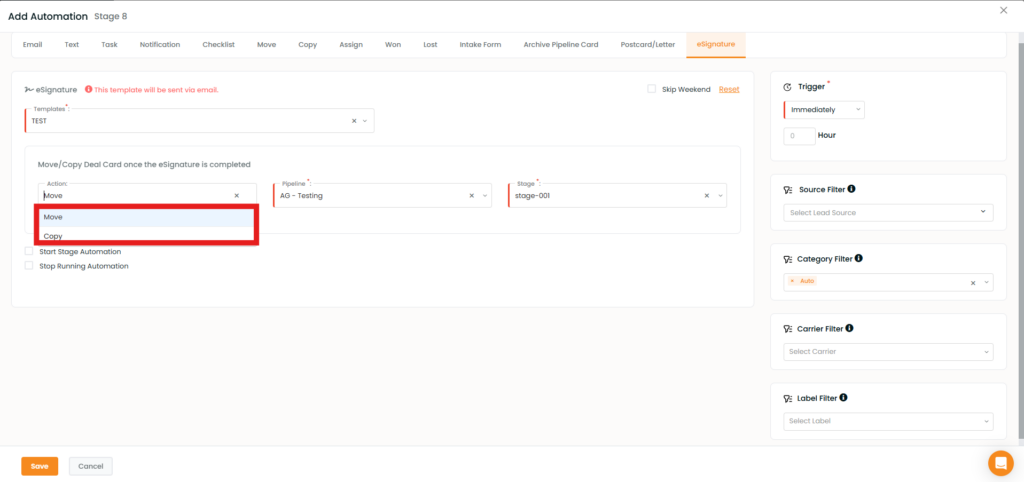
Task: Expand the Select Lead Source dropdown
Action: point(888,212)
